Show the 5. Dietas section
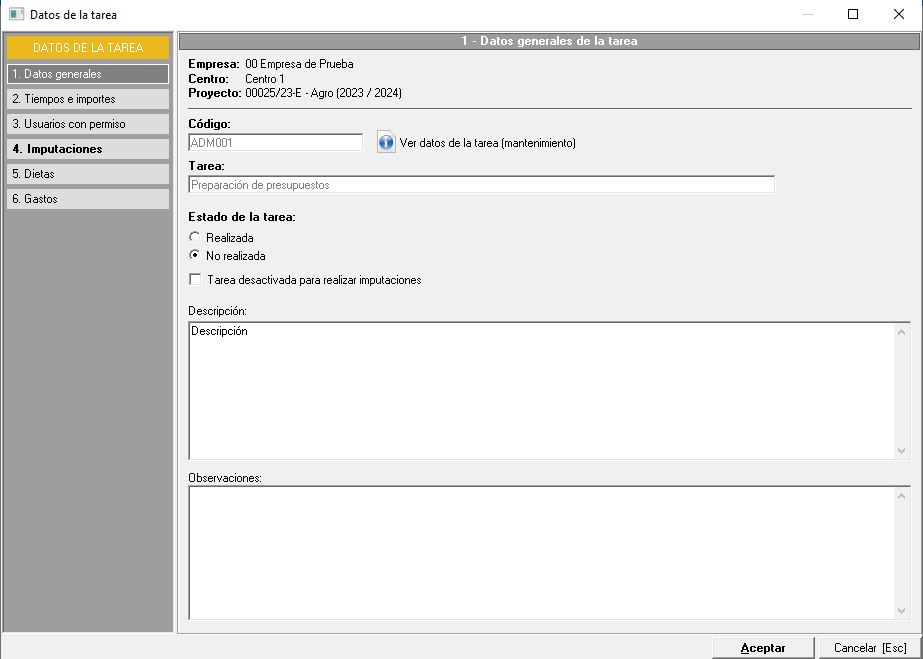923x659 pixels. coord(87,174)
